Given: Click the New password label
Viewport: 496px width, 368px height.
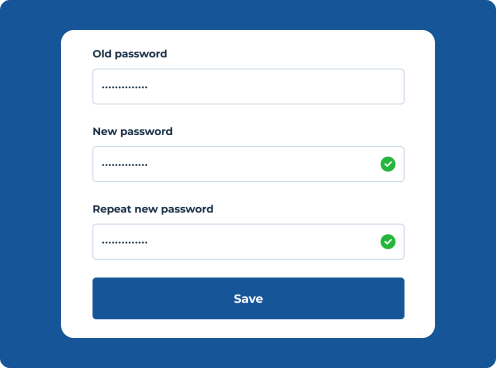Looking at the screenshot, I should tap(133, 131).
